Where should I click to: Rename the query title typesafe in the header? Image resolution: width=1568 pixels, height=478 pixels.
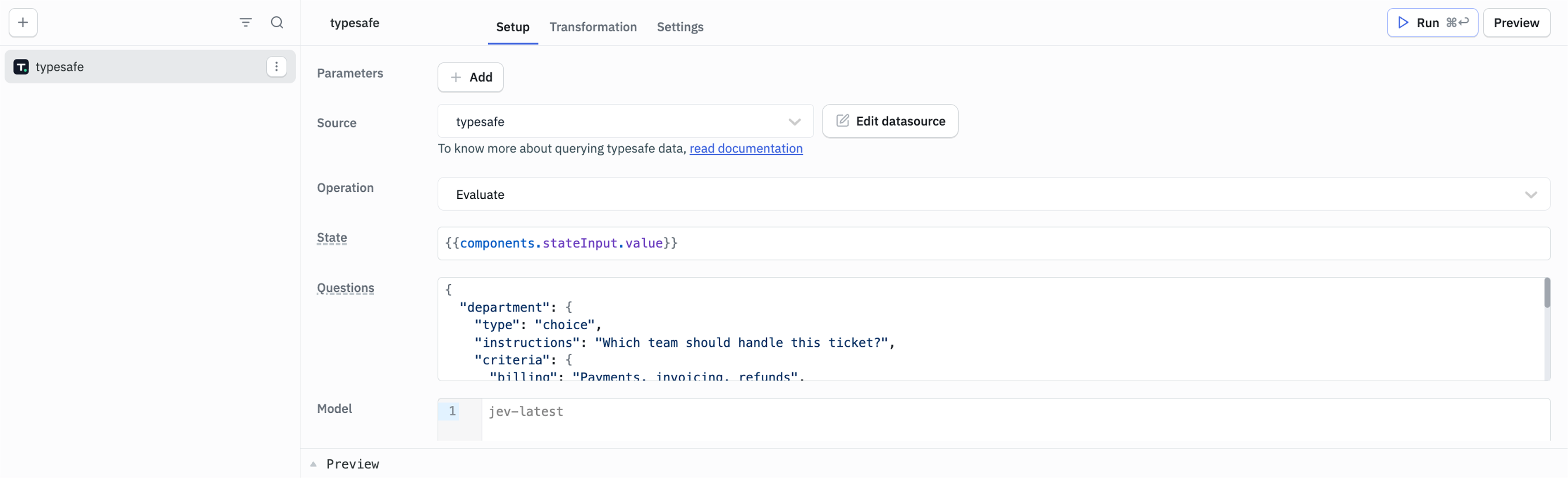(354, 22)
